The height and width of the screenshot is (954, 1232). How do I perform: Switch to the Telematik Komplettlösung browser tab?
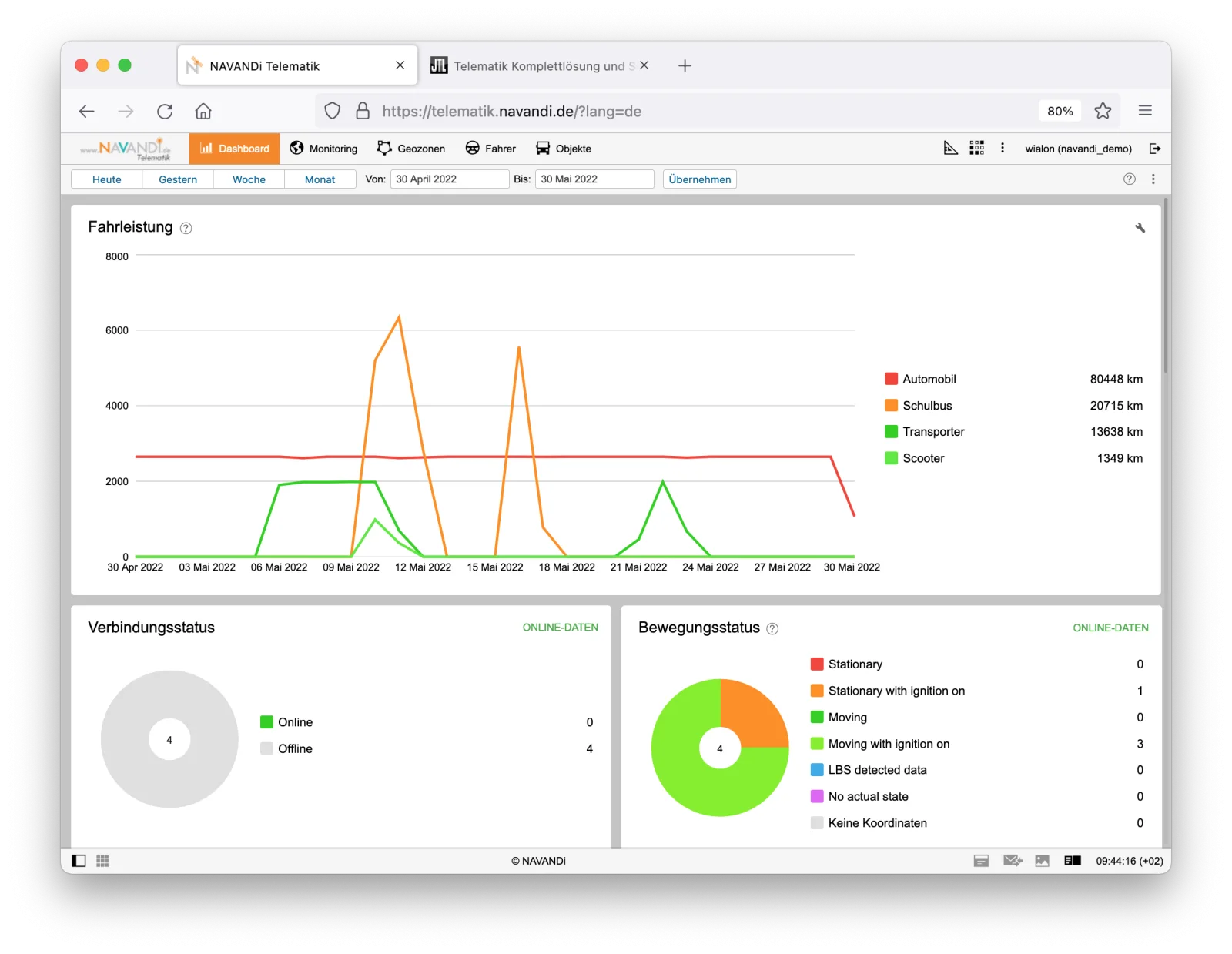539,66
